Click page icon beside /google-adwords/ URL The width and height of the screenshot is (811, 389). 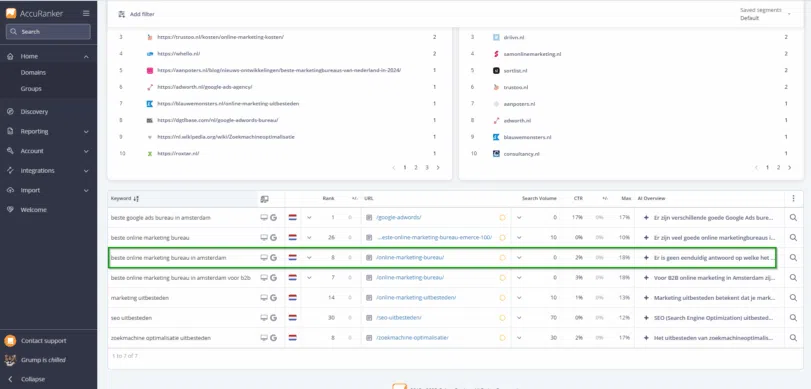coord(369,218)
